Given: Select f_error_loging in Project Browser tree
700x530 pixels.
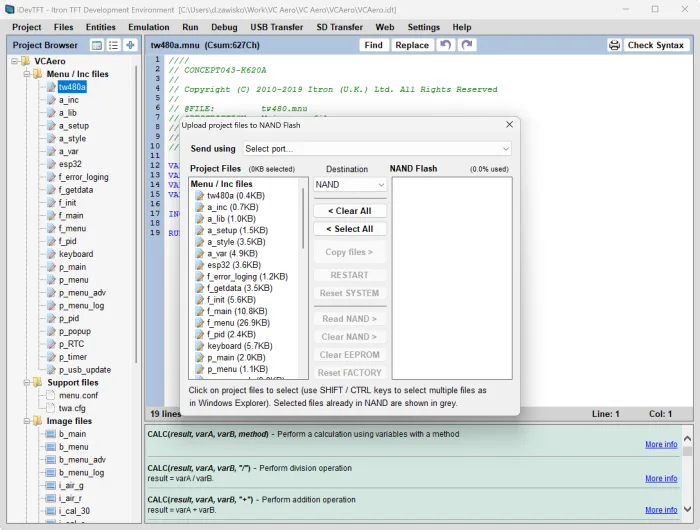Looking at the screenshot, I should pyautogui.click(x=83, y=177).
